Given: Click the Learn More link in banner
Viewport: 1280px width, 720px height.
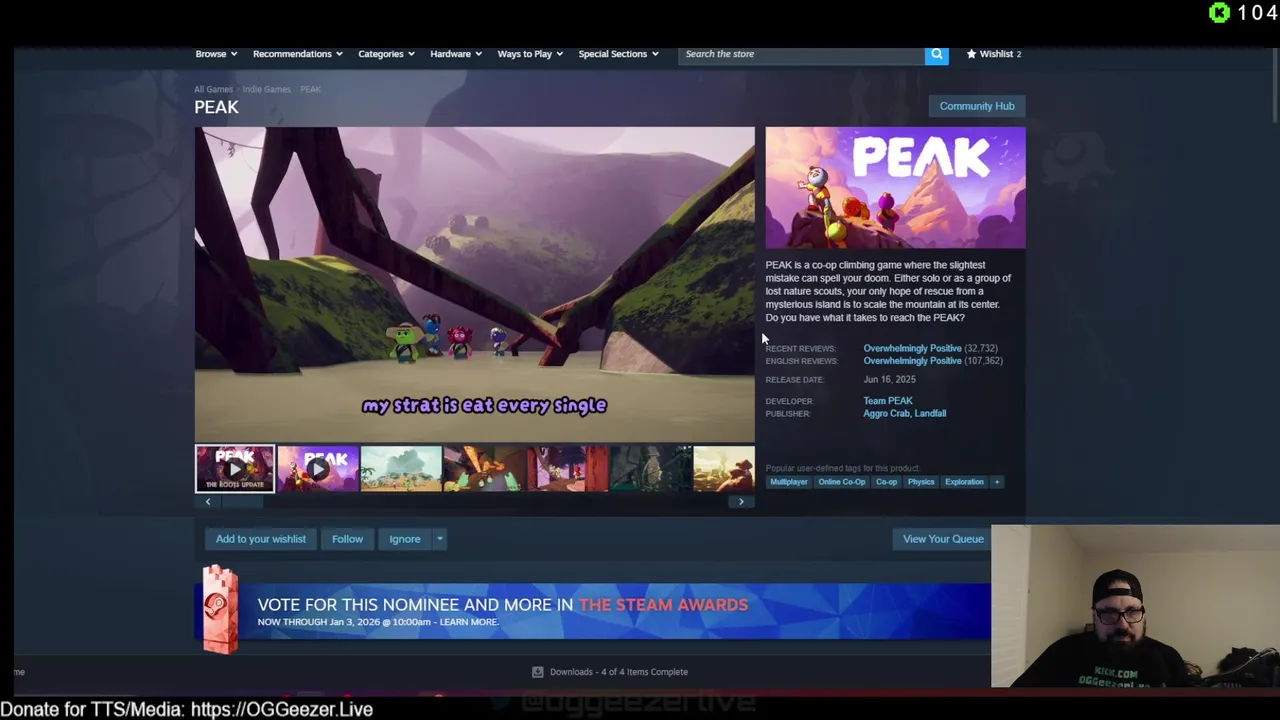Looking at the screenshot, I should (469, 622).
